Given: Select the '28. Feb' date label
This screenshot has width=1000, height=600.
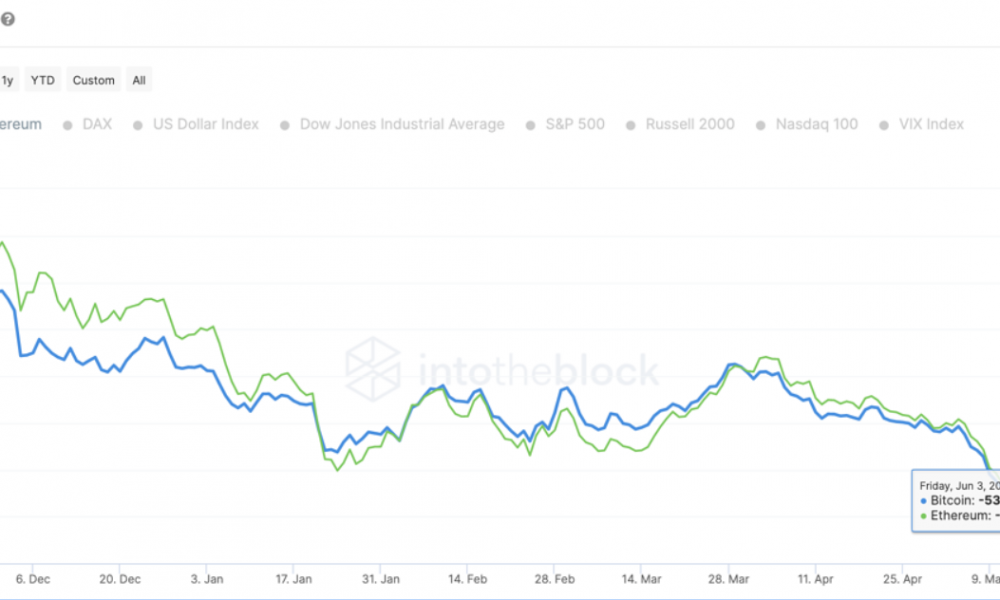Looking at the screenshot, I should click(x=555, y=579).
